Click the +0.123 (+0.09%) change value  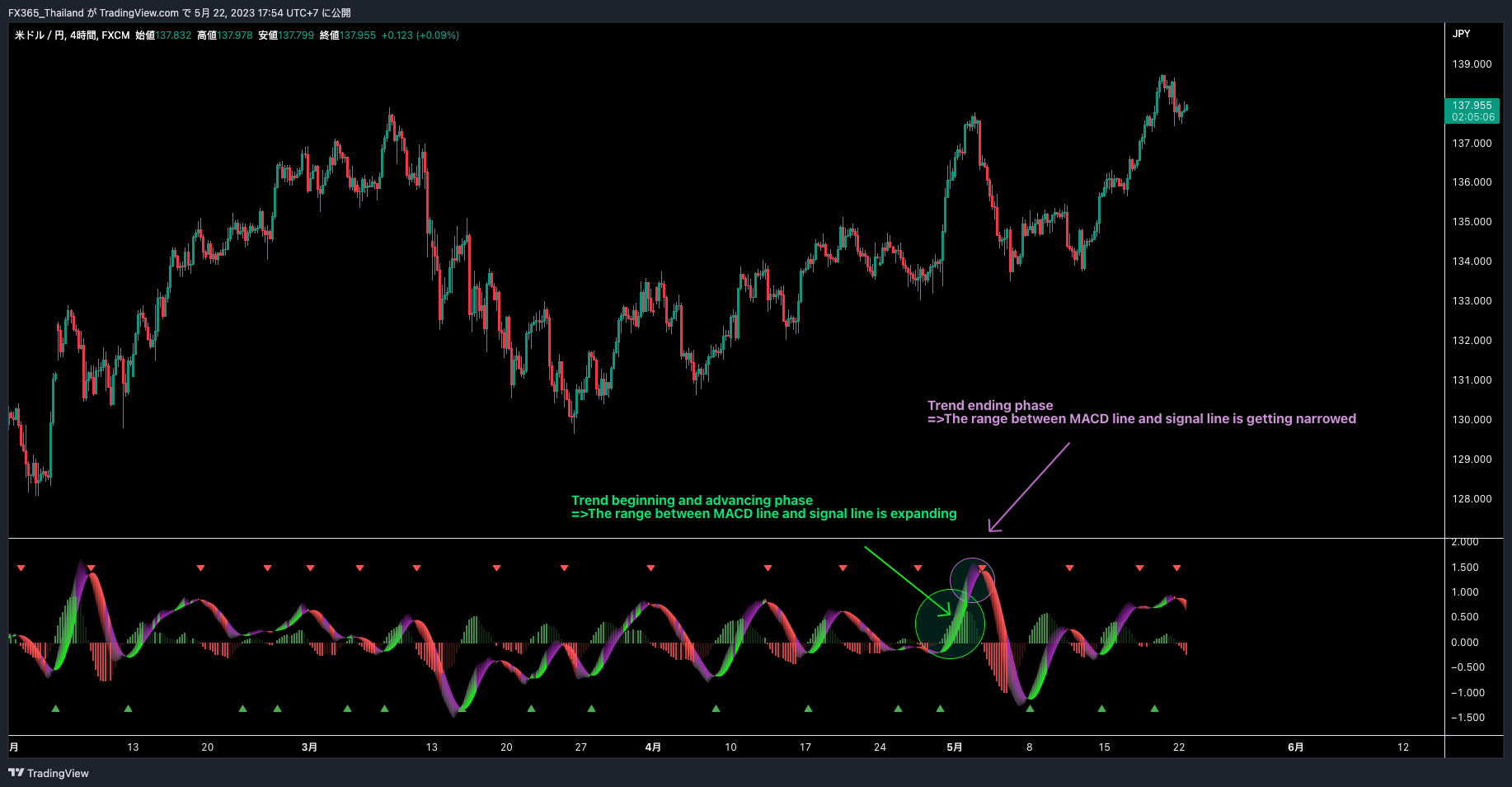click(420, 35)
